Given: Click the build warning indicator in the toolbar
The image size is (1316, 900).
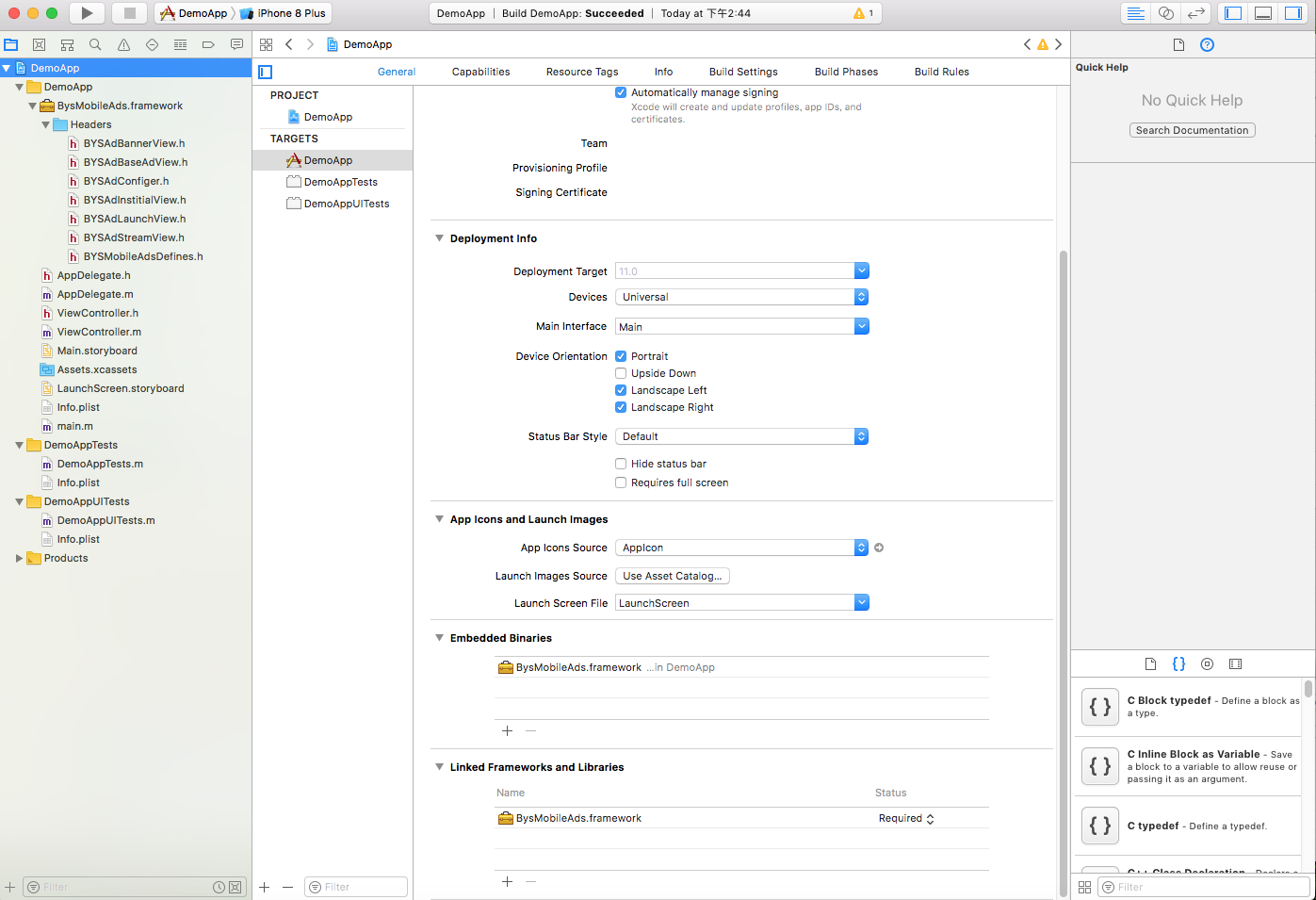Looking at the screenshot, I should tap(863, 13).
